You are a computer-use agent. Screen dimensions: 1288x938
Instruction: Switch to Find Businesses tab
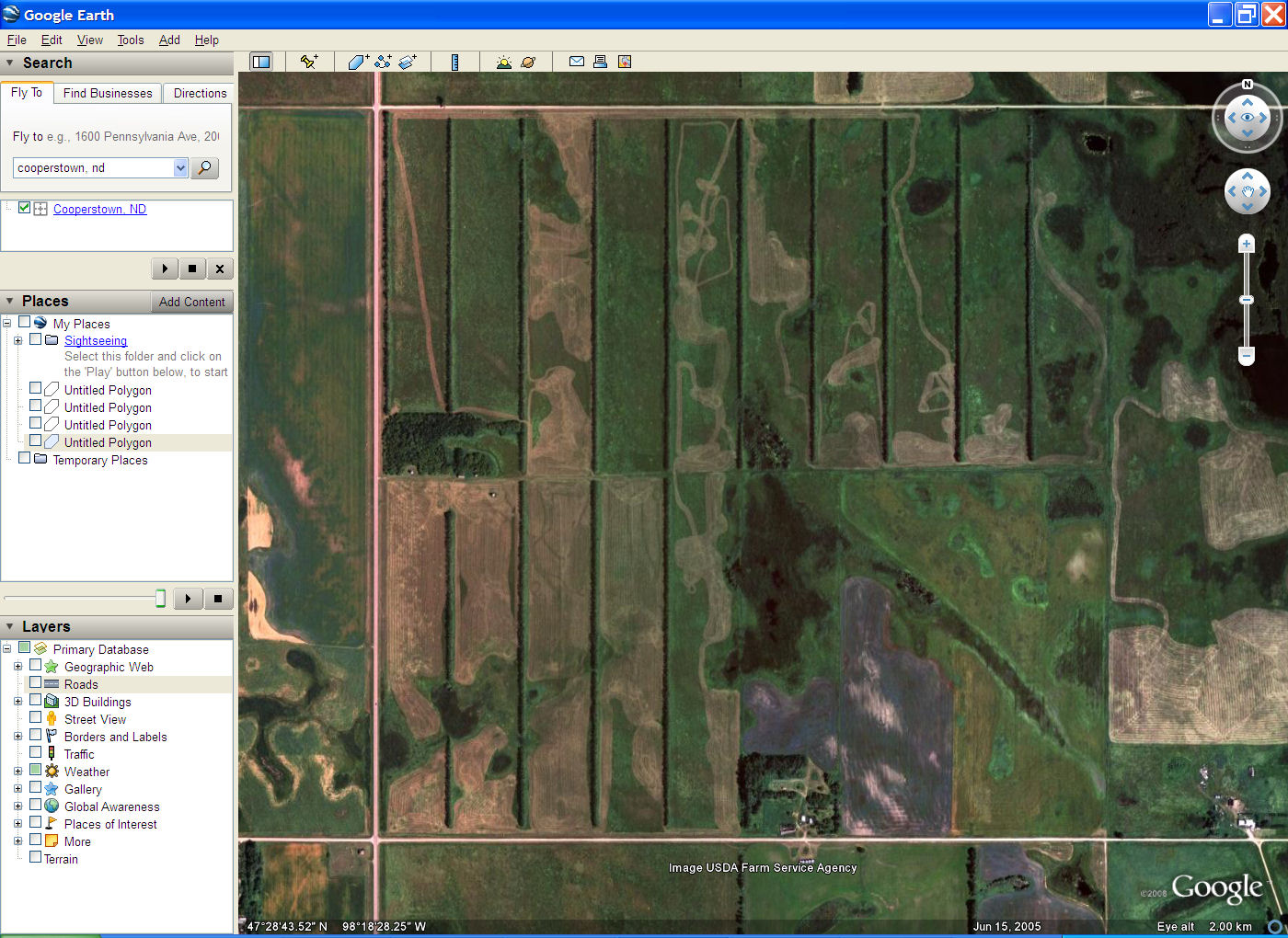coord(108,93)
